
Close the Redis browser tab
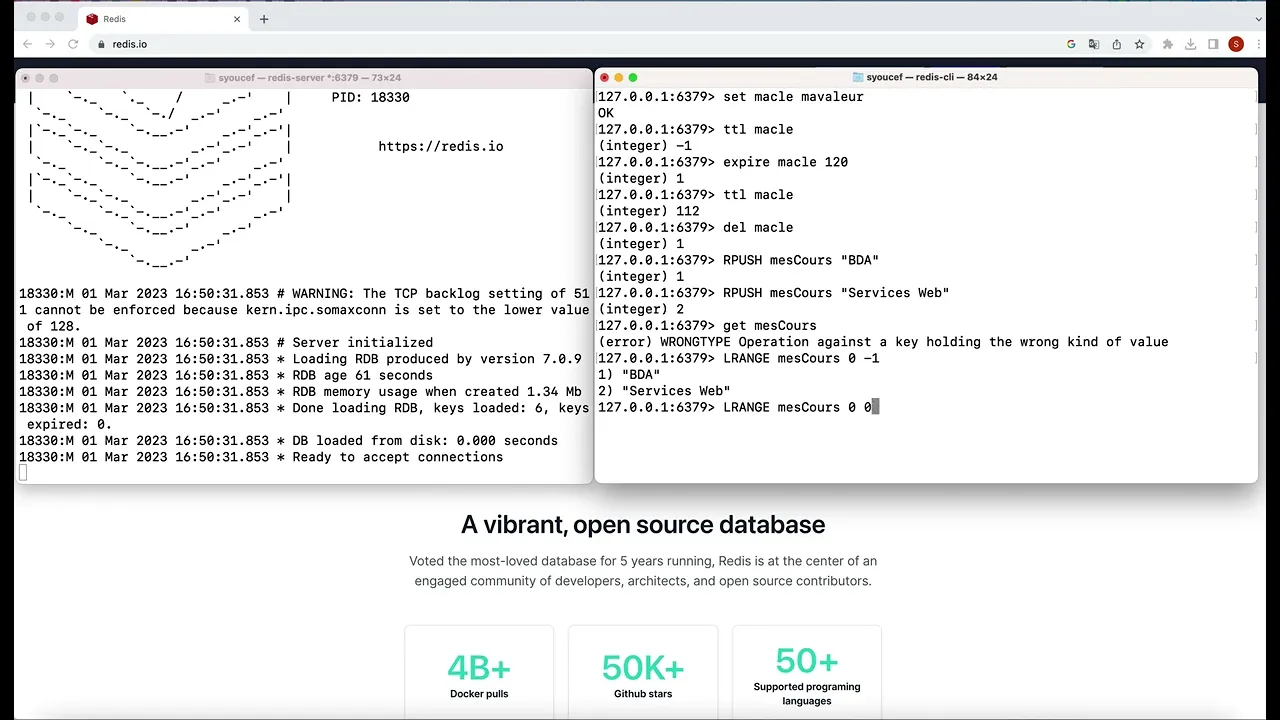[x=237, y=19]
